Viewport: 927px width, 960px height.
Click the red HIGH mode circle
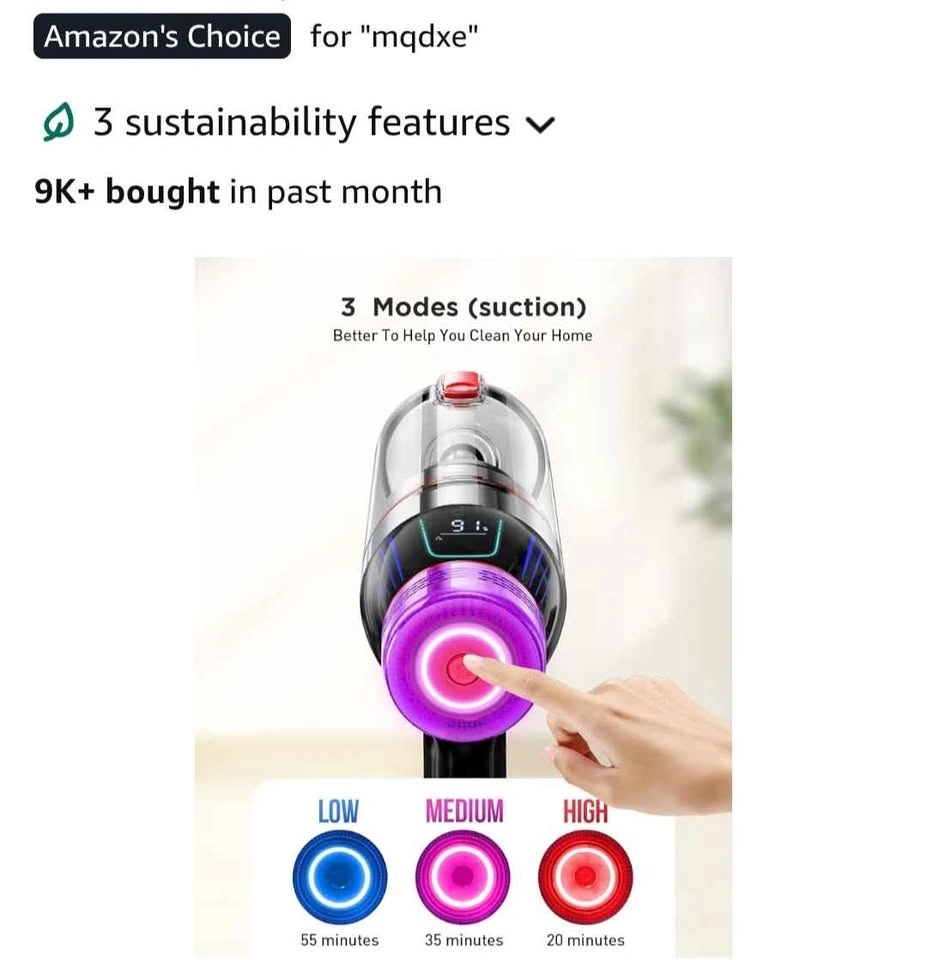click(585, 877)
